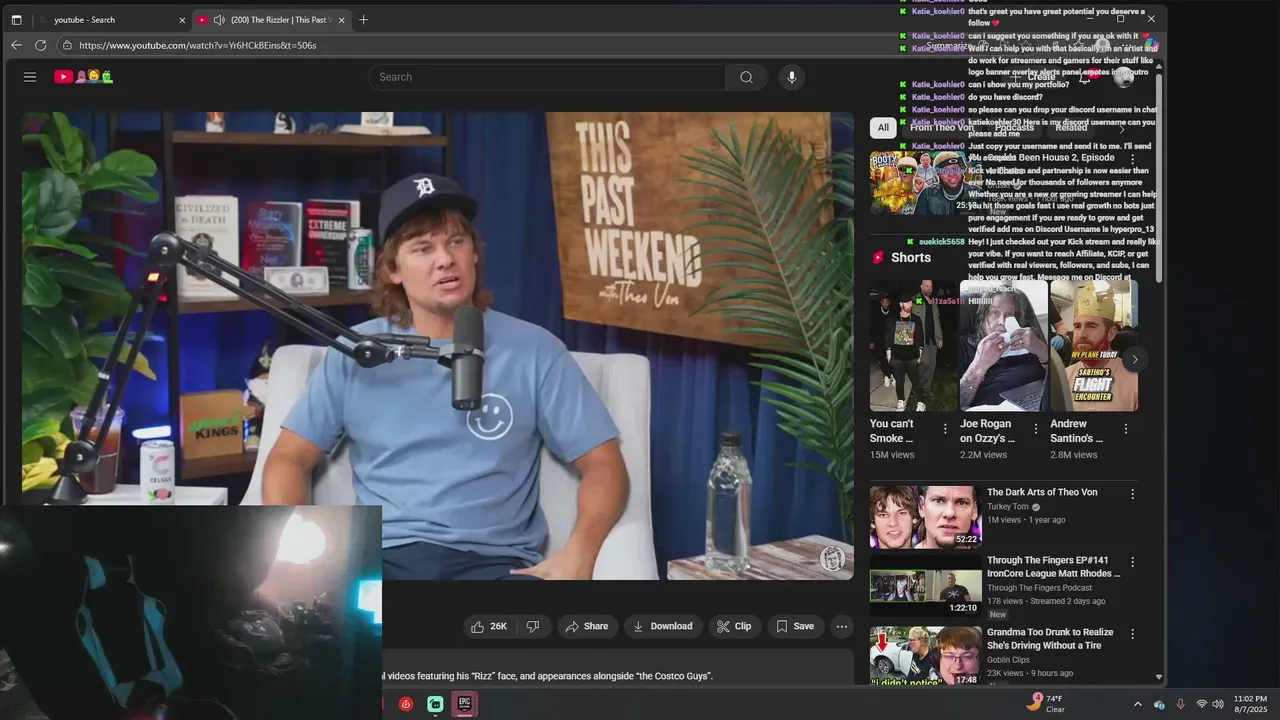This screenshot has width=1280, height=720.
Task: Go back using the browser back arrow
Action: [x=16, y=45]
